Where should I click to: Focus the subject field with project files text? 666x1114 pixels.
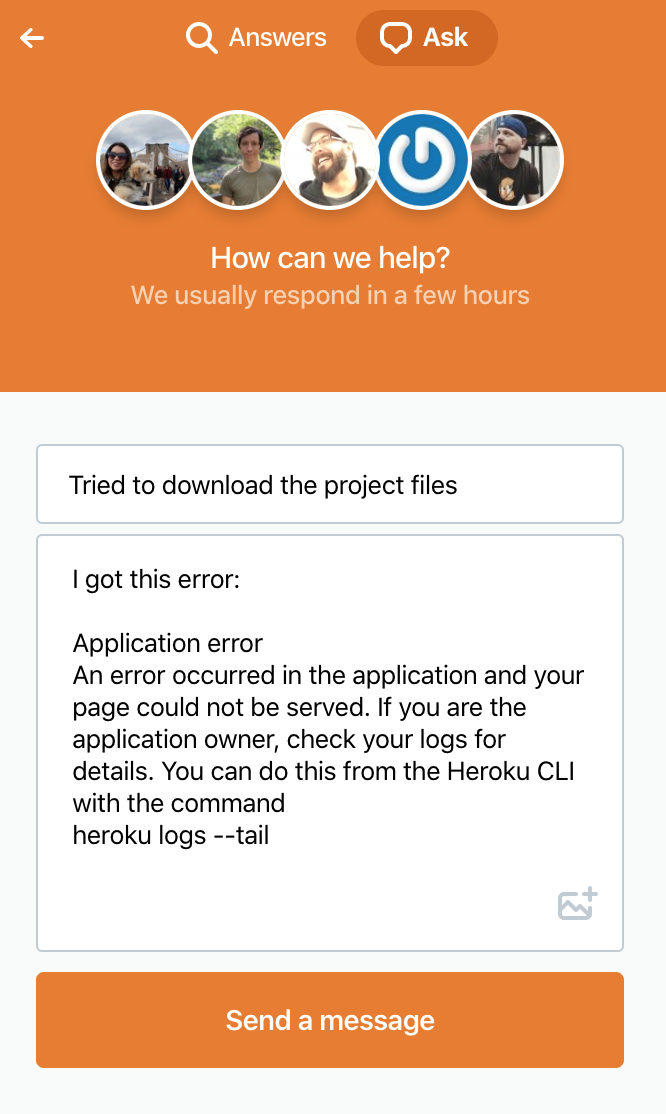pyautogui.click(x=330, y=485)
